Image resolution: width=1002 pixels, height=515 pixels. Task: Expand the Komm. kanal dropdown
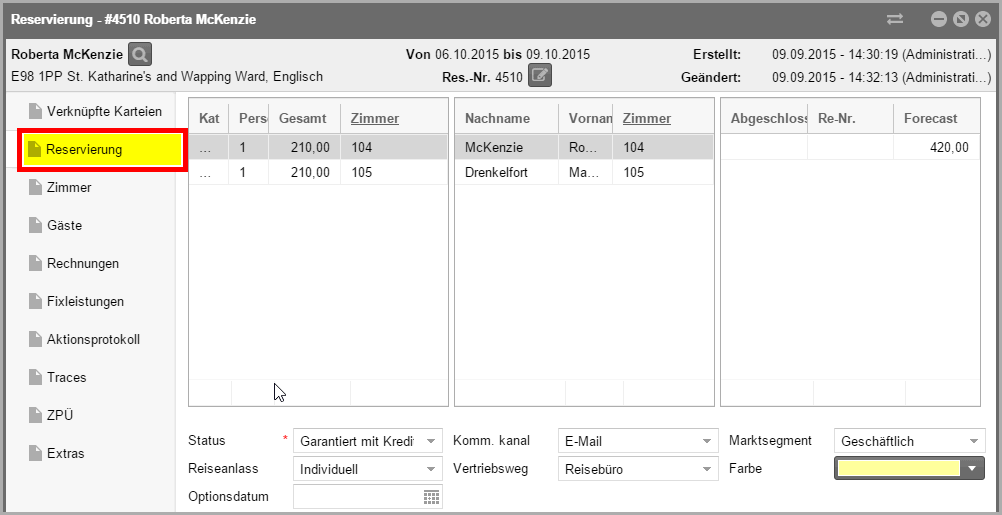(707, 441)
